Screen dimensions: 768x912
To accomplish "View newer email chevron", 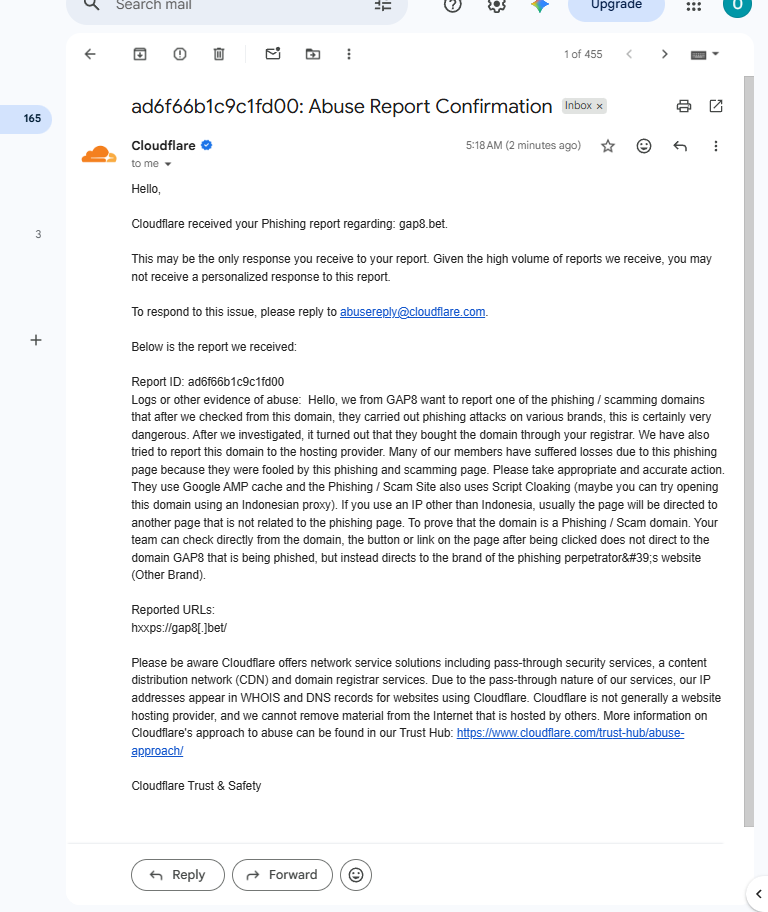I will (629, 54).
